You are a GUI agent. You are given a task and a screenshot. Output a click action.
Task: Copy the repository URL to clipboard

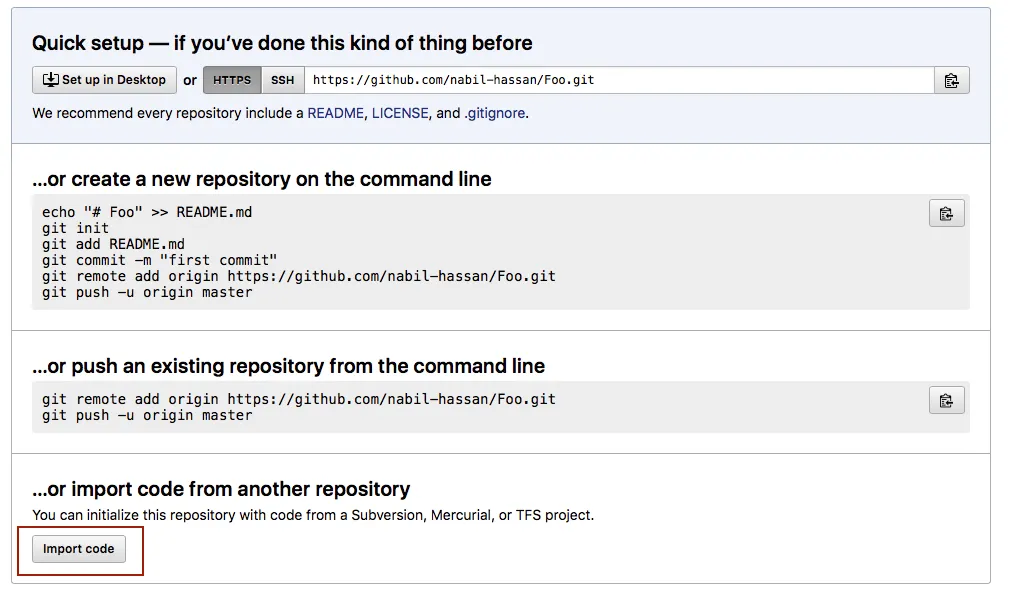(x=951, y=80)
